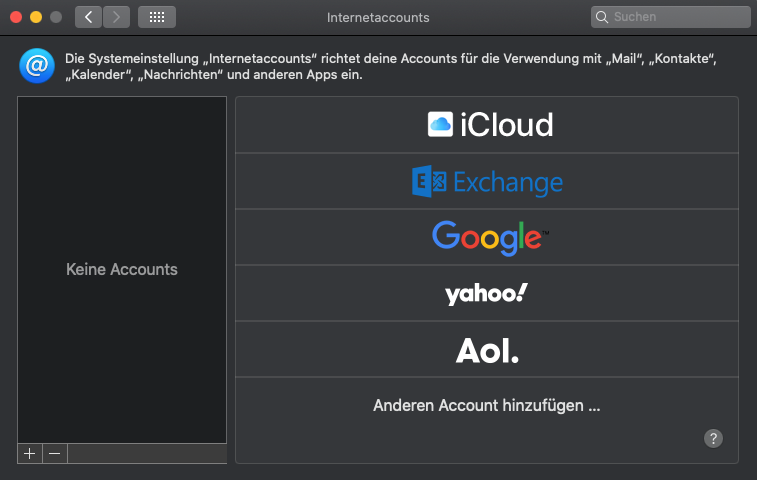
Task: Go back with the left arrow button
Action: coord(88,17)
